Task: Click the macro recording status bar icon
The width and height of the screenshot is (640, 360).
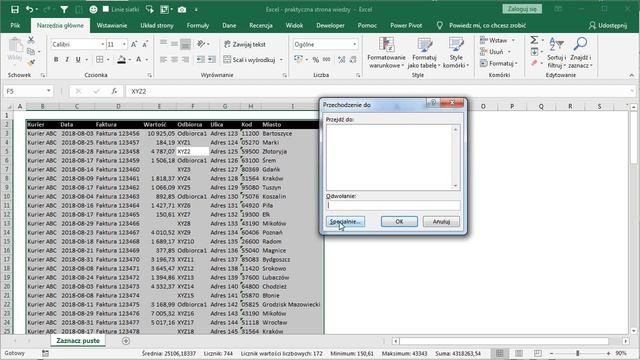Action: coord(45,353)
